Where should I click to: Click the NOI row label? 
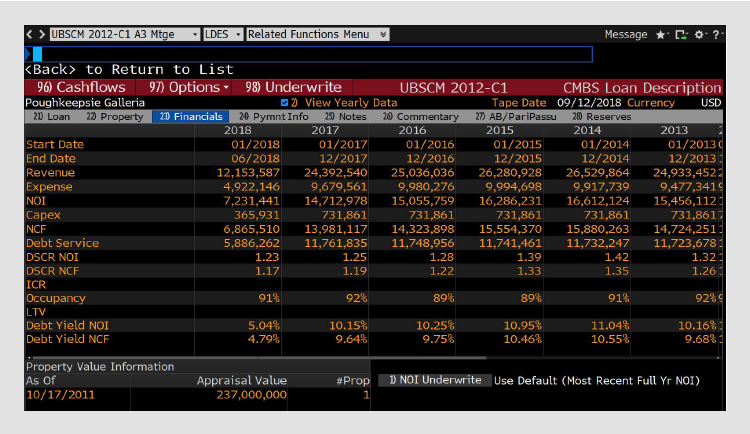click(36, 201)
